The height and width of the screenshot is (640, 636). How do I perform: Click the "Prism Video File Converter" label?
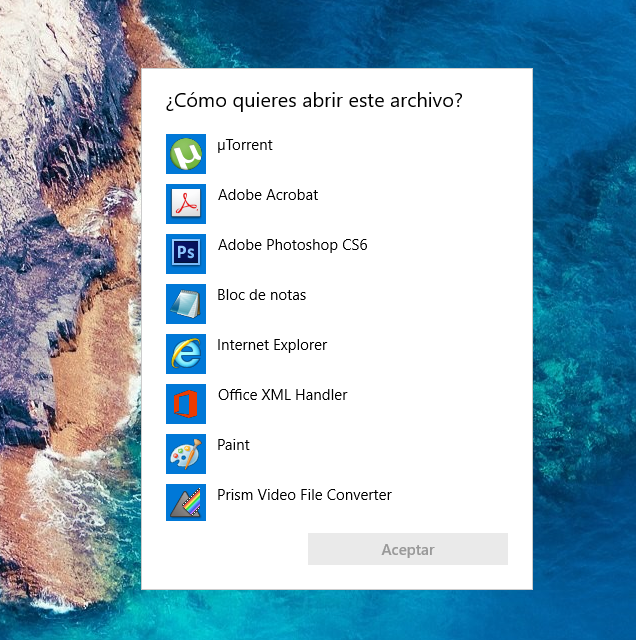pos(304,495)
